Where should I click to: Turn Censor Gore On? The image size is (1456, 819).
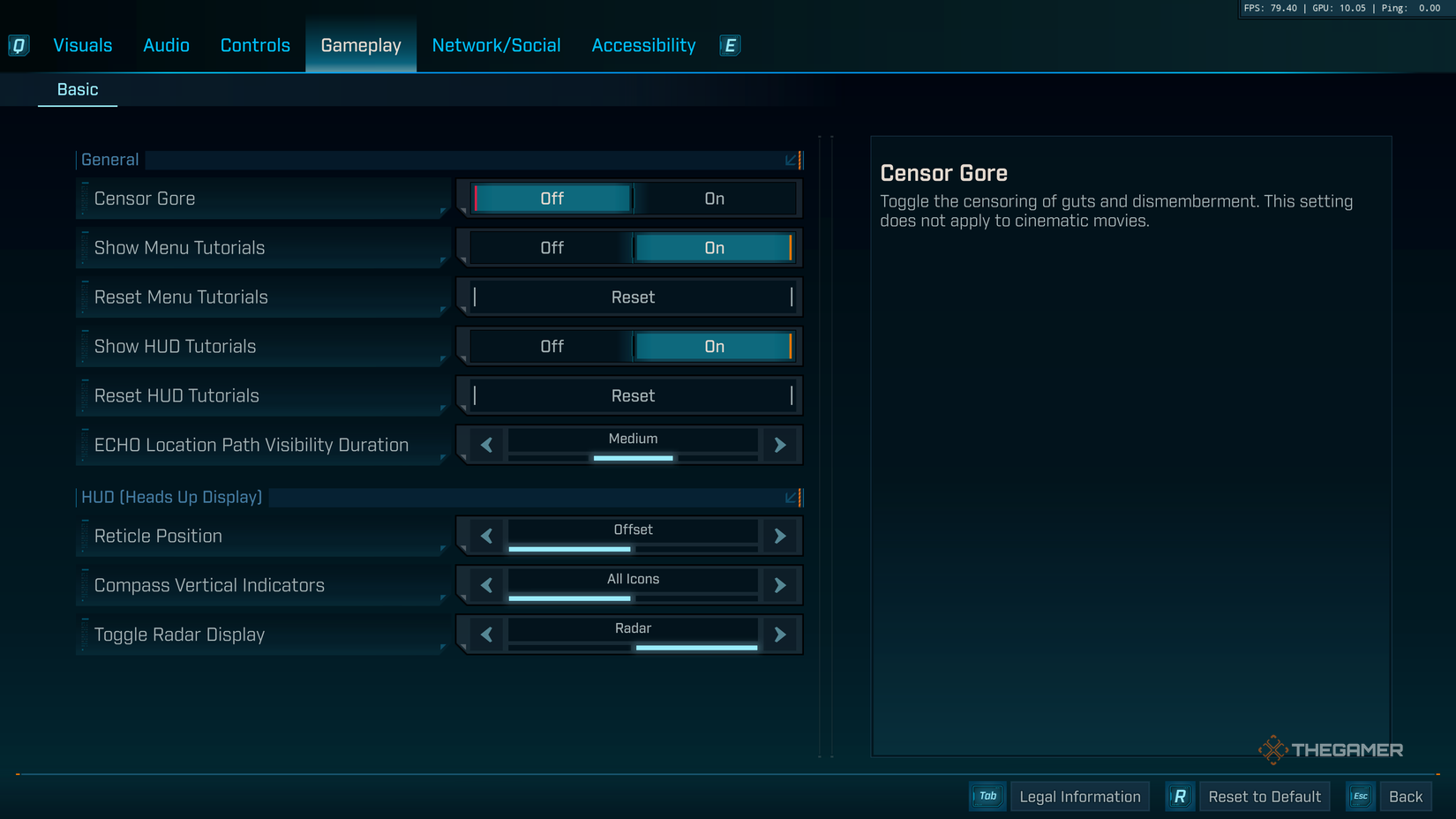tap(714, 199)
